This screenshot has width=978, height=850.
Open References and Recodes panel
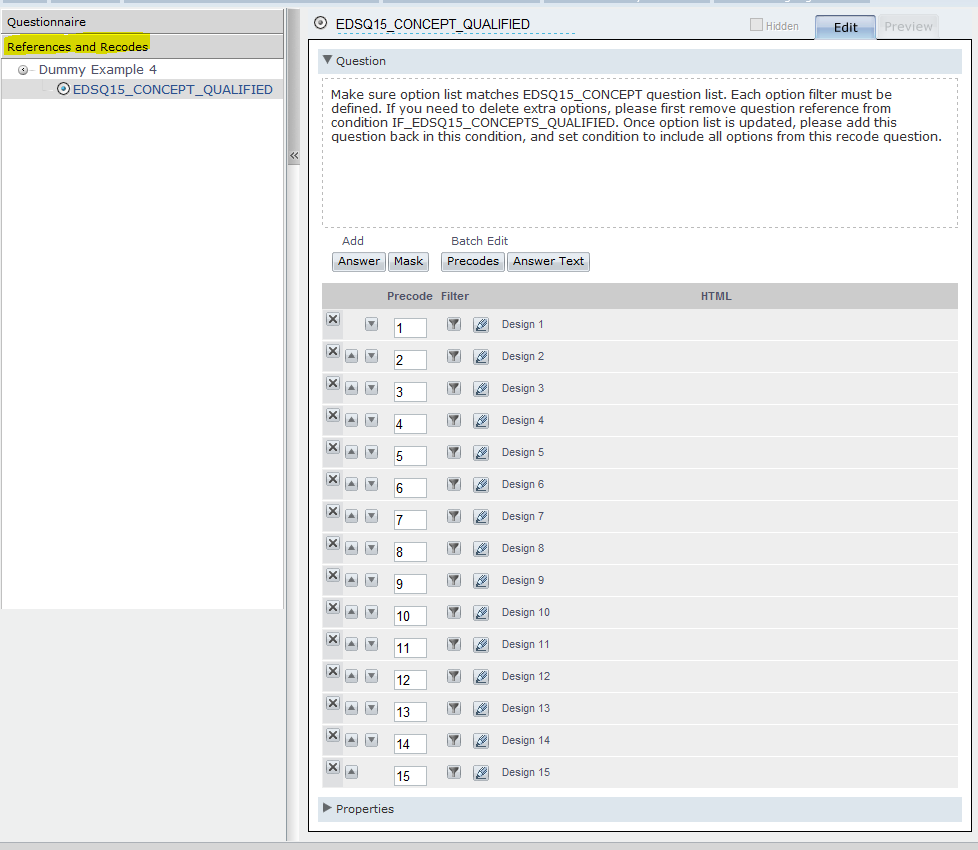pos(142,47)
